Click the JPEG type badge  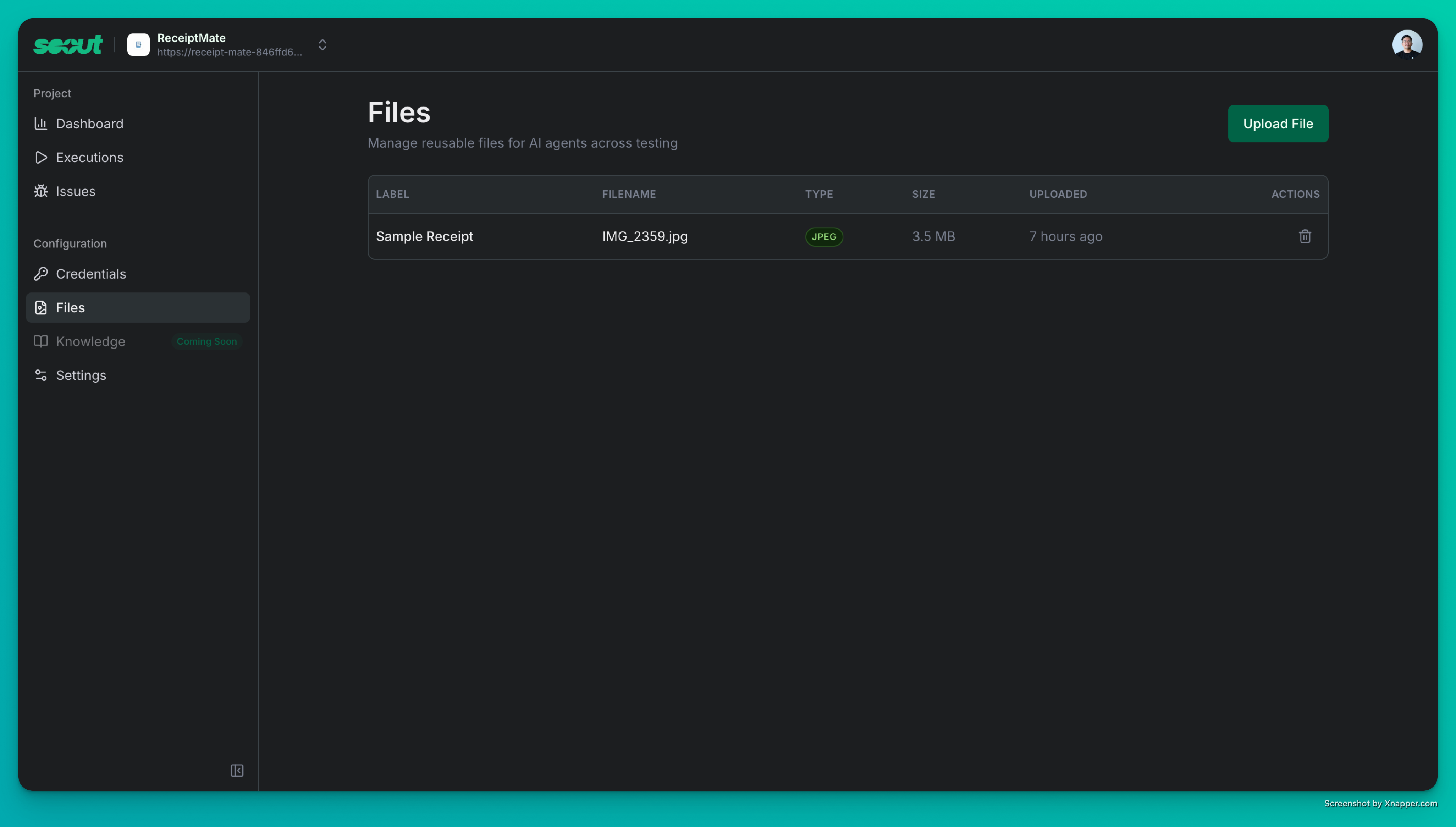click(824, 236)
